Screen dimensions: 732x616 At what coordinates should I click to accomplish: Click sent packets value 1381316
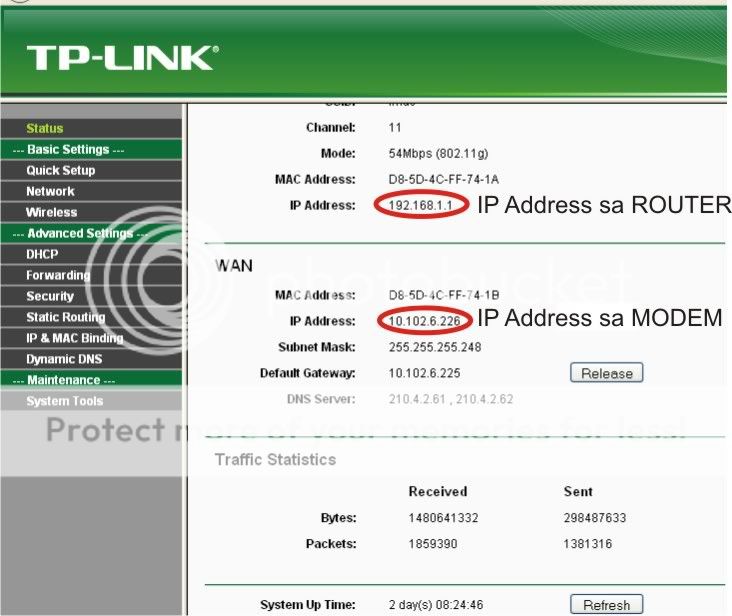(588, 544)
